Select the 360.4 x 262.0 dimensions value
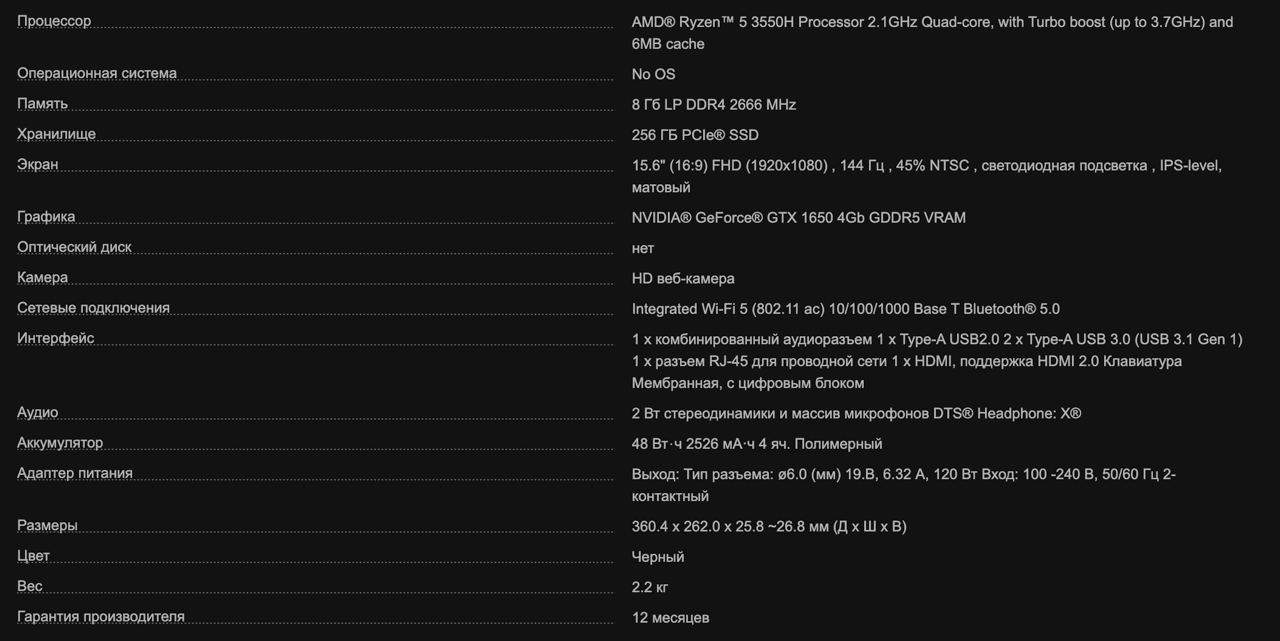This screenshot has width=1280, height=641. pyautogui.click(x=769, y=526)
